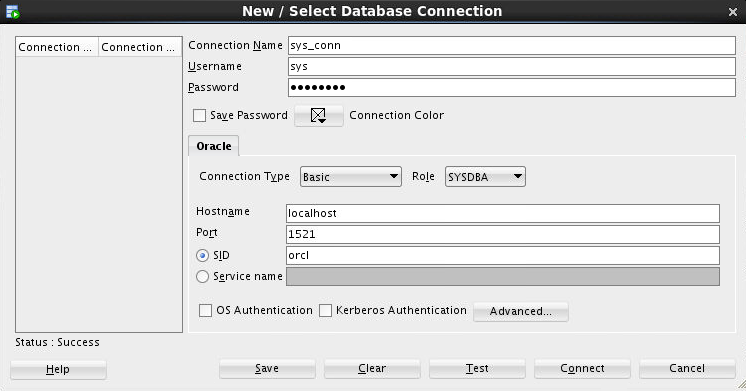This screenshot has width=746, height=391.
Task: Click the Hostname field with localhost
Action: [503, 214]
